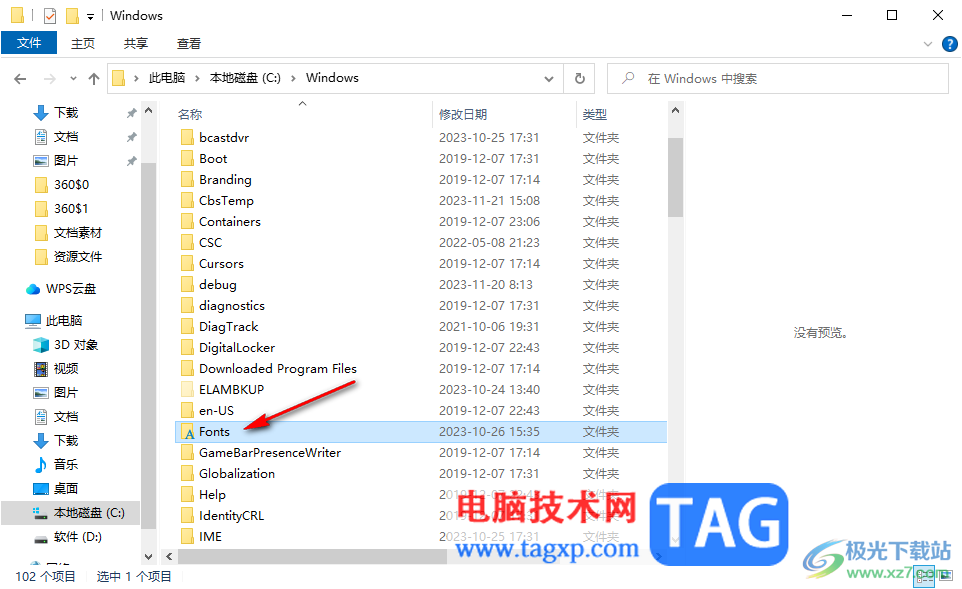Click the Refresh button beside the address bar
Viewport: 962px width, 589px height.
pos(579,79)
